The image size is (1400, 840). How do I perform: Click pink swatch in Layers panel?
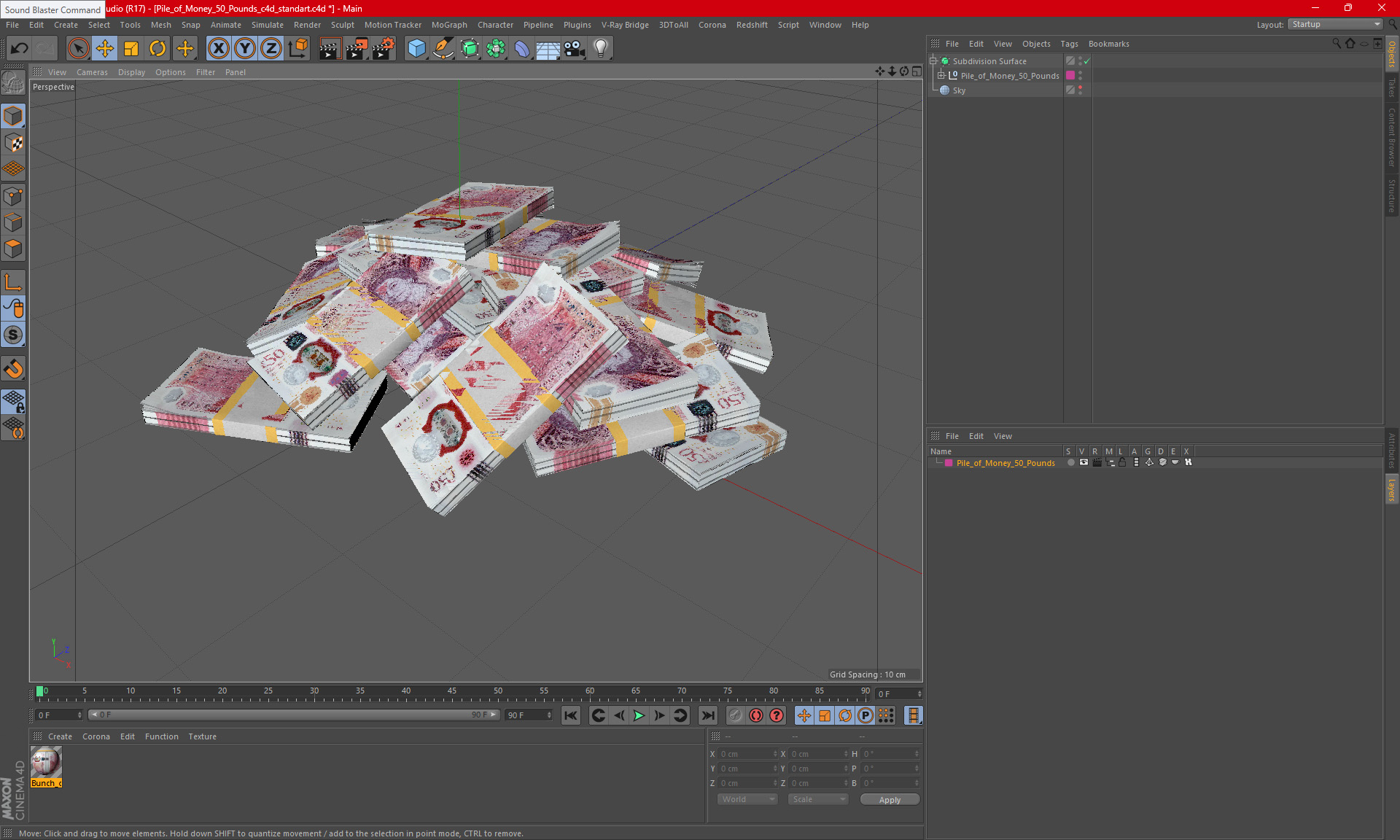[949, 463]
